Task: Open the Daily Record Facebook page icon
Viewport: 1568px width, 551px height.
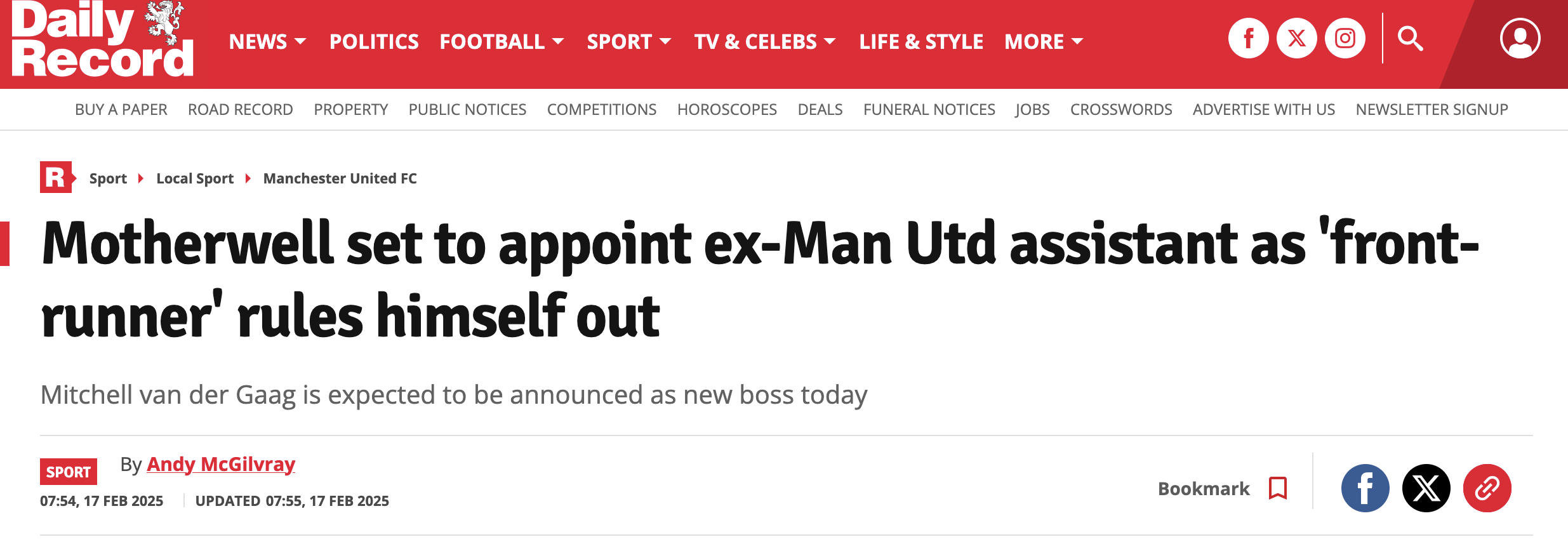Action: (1248, 39)
